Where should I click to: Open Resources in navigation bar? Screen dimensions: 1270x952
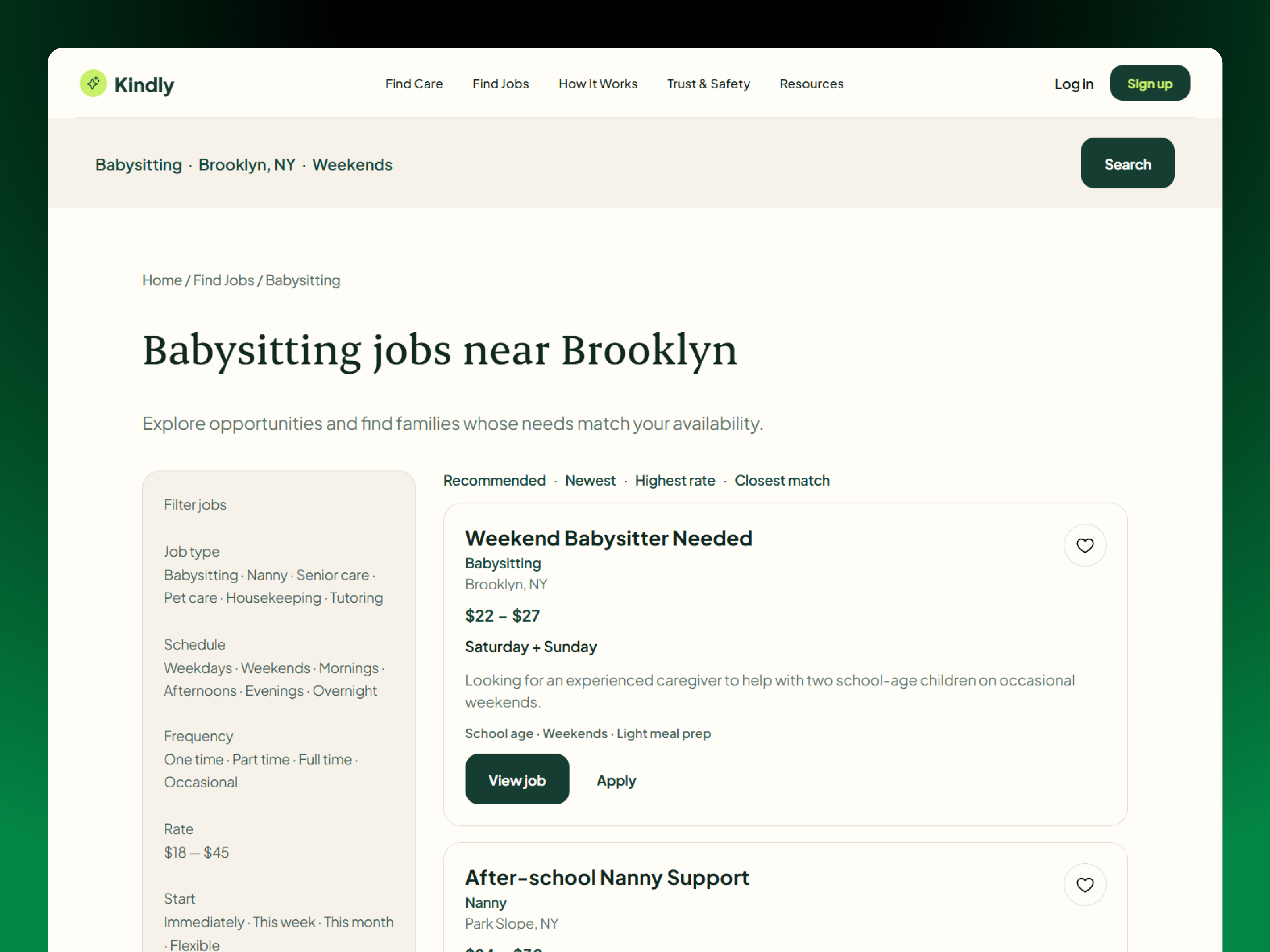(811, 84)
